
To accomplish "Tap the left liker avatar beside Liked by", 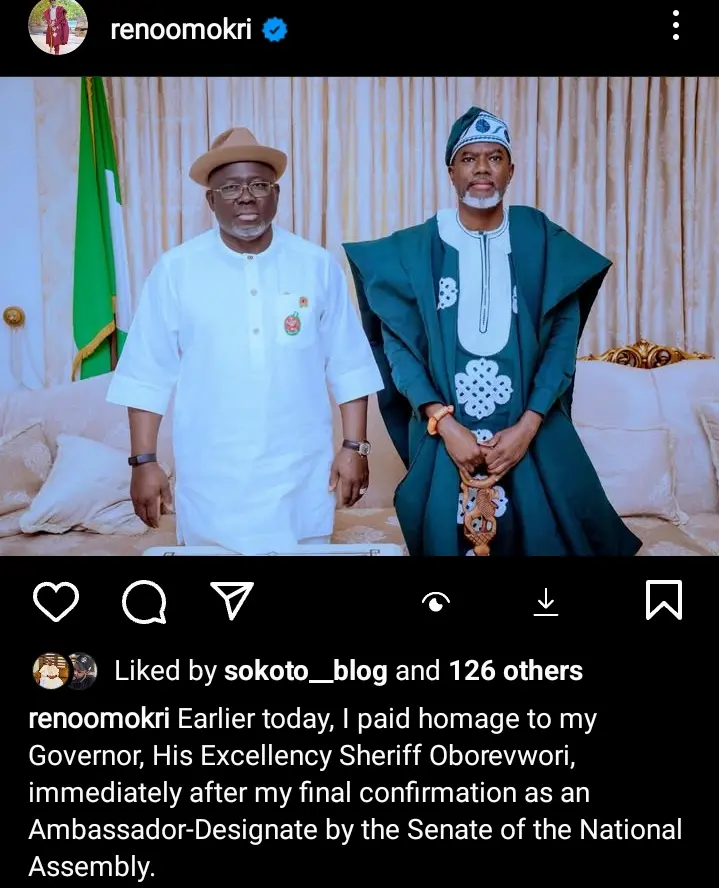I will point(50,670).
